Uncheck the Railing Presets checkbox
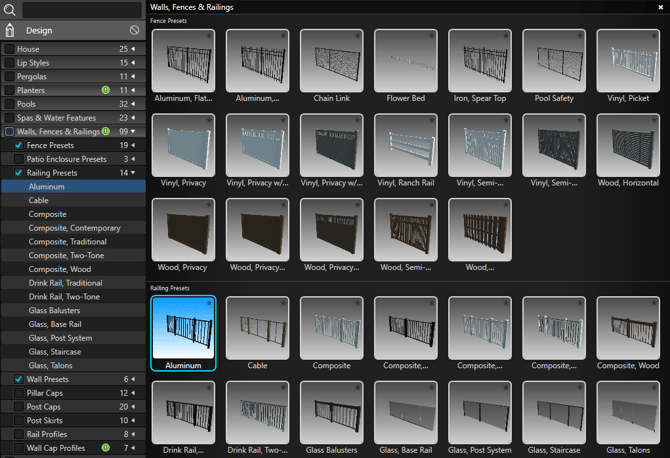The image size is (670, 458). 19,173
